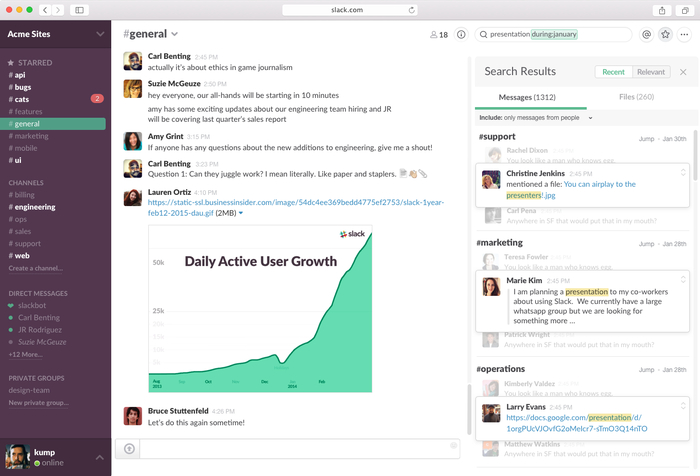Close the Search Results panel
Viewport: 700px width, 476px height.
pyautogui.click(x=683, y=72)
